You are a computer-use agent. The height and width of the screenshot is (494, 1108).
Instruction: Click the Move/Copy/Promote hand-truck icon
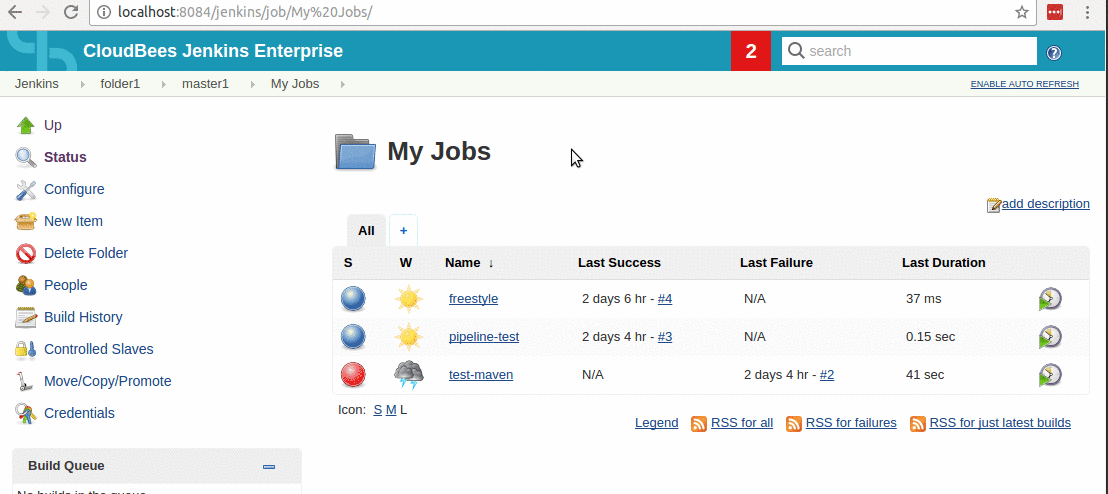[x=25, y=382]
